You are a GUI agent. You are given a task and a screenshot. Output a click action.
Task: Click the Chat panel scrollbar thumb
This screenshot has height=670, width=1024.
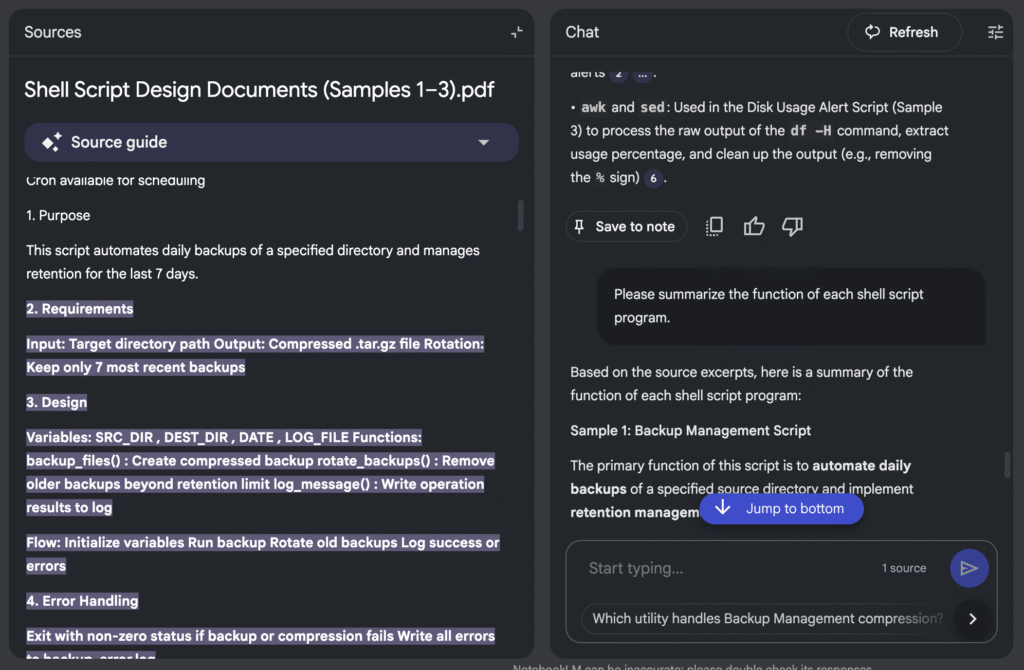point(1007,465)
